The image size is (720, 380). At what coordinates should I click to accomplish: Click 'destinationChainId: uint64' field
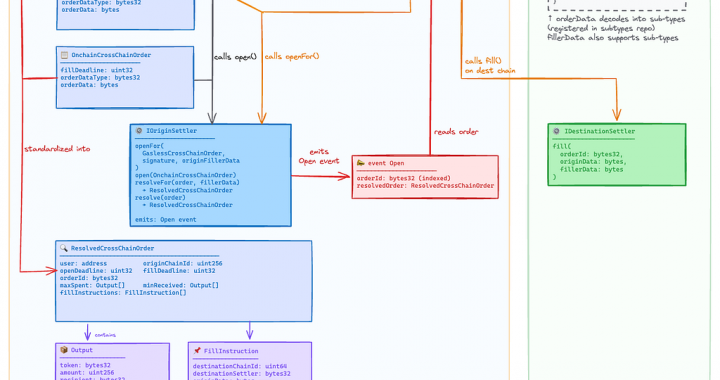pyautogui.click(x=240, y=367)
